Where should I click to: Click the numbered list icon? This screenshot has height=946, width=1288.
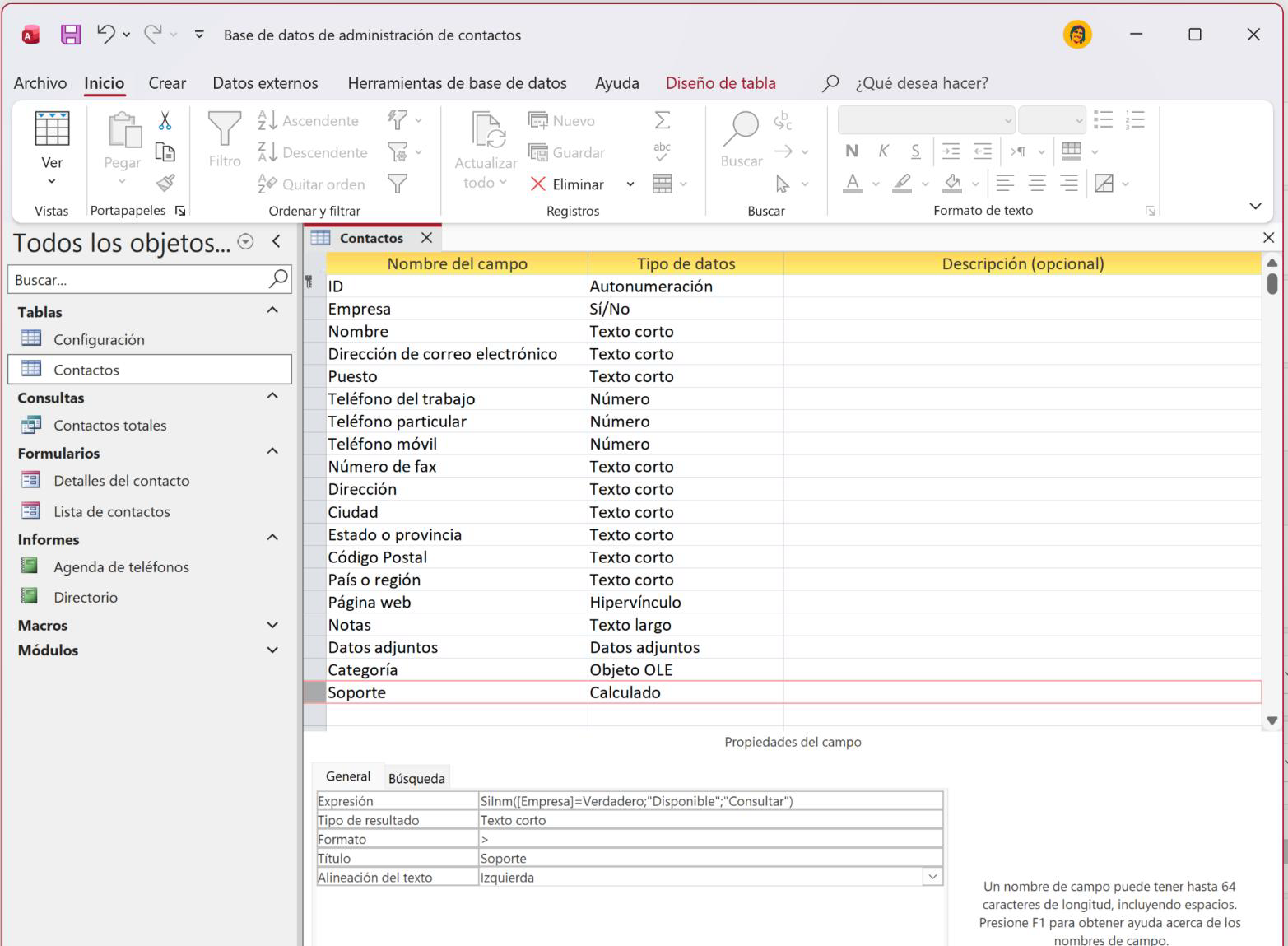1135,120
